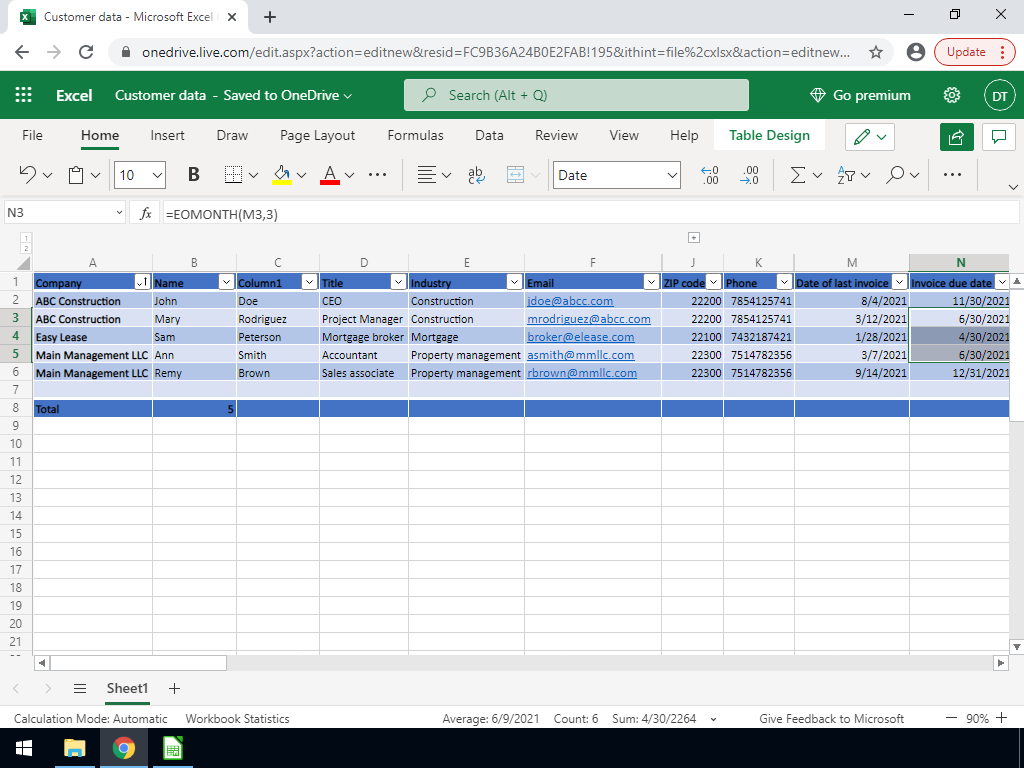Click the Undo icon in the ribbon
The height and width of the screenshot is (768, 1024).
pos(27,174)
